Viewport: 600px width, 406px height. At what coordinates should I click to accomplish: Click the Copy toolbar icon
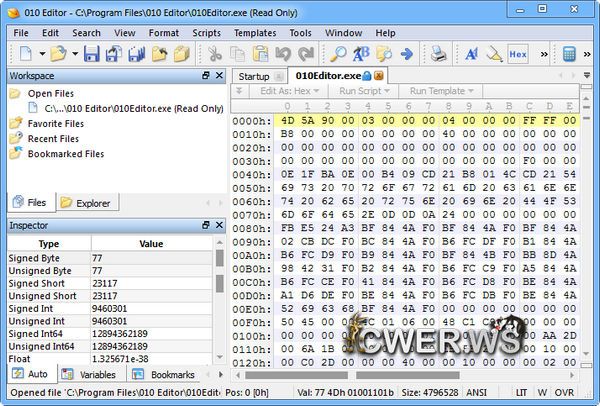click(x=237, y=54)
